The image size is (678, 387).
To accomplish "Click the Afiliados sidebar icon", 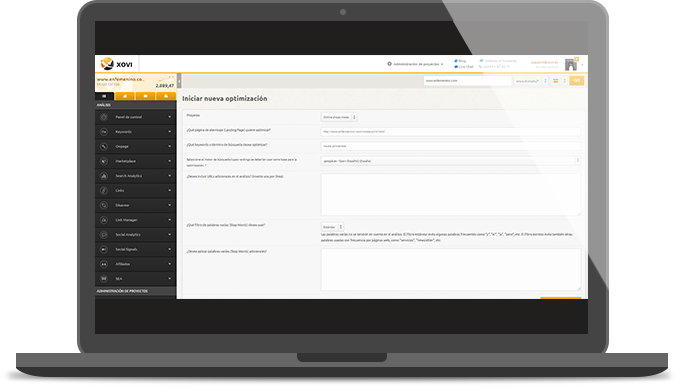I will (x=104, y=264).
